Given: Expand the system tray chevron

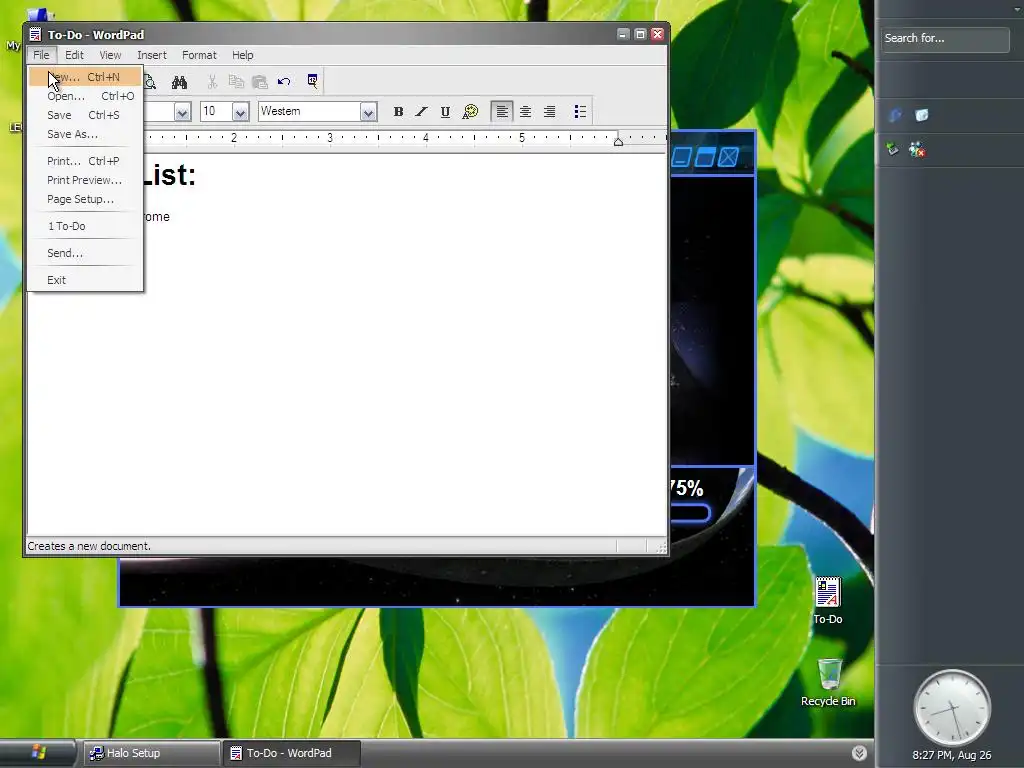Looking at the screenshot, I should 859,753.
